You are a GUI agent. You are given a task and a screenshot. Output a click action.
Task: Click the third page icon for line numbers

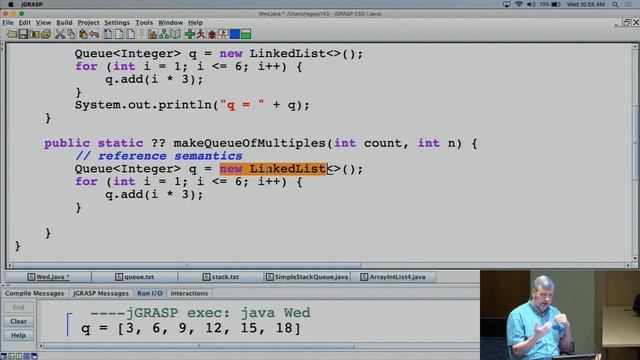tap(130, 34)
